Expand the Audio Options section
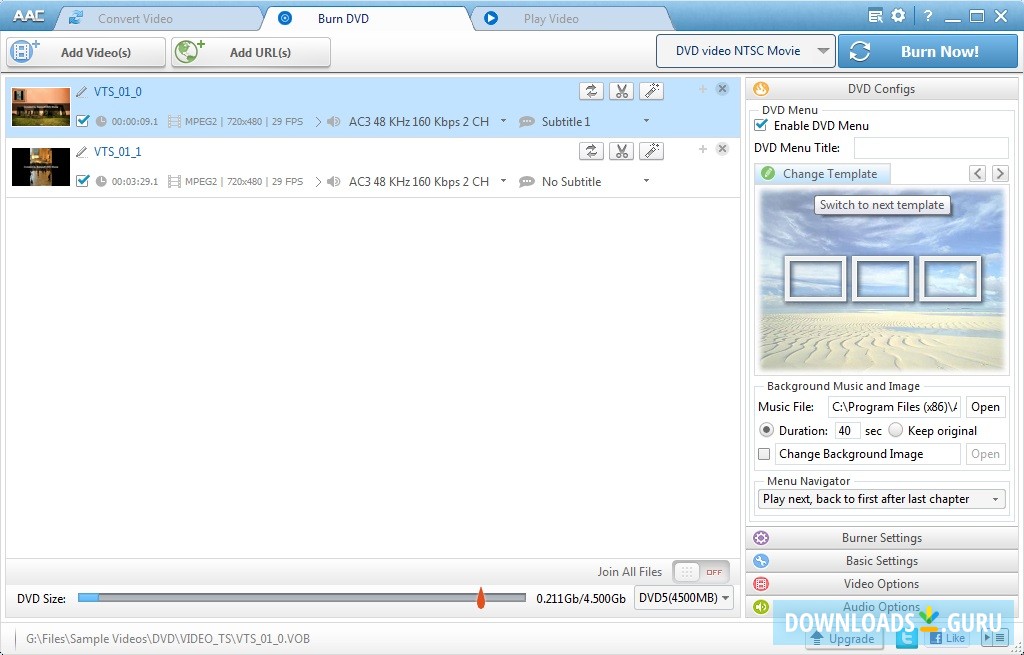The height and width of the screenshot is (655, 1024). [x=882, y=607]
